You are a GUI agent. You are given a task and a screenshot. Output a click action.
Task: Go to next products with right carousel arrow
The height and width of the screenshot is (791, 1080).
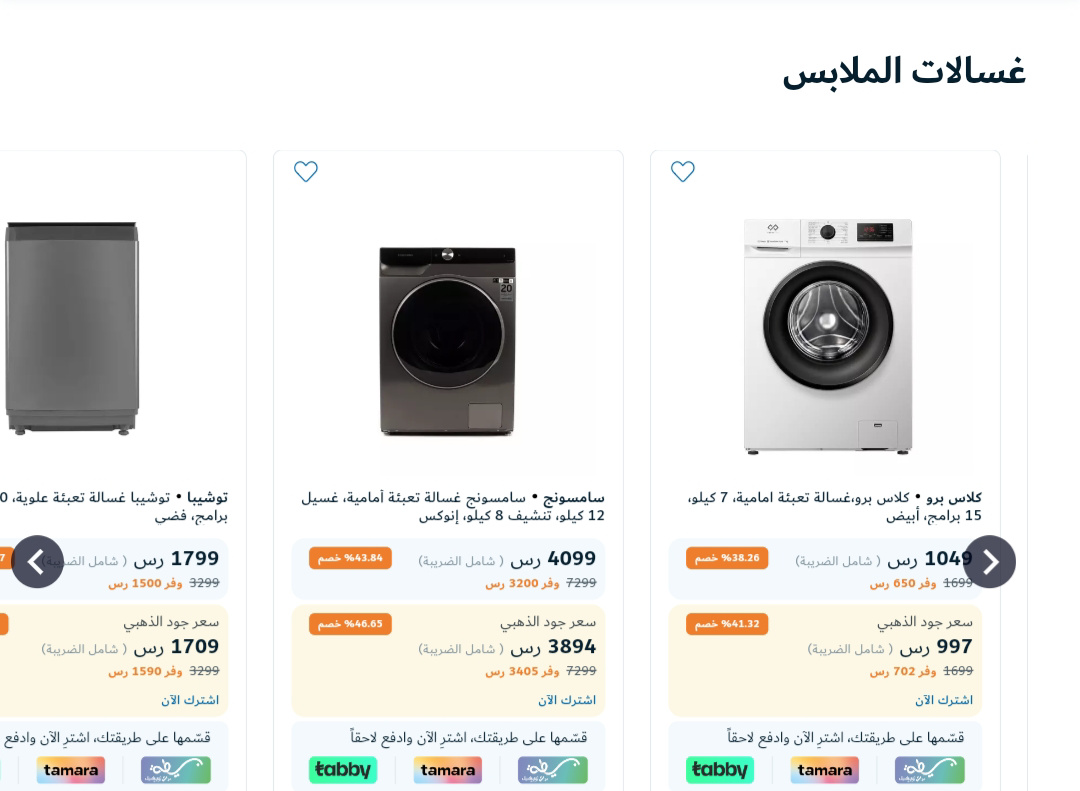(989, 562)
